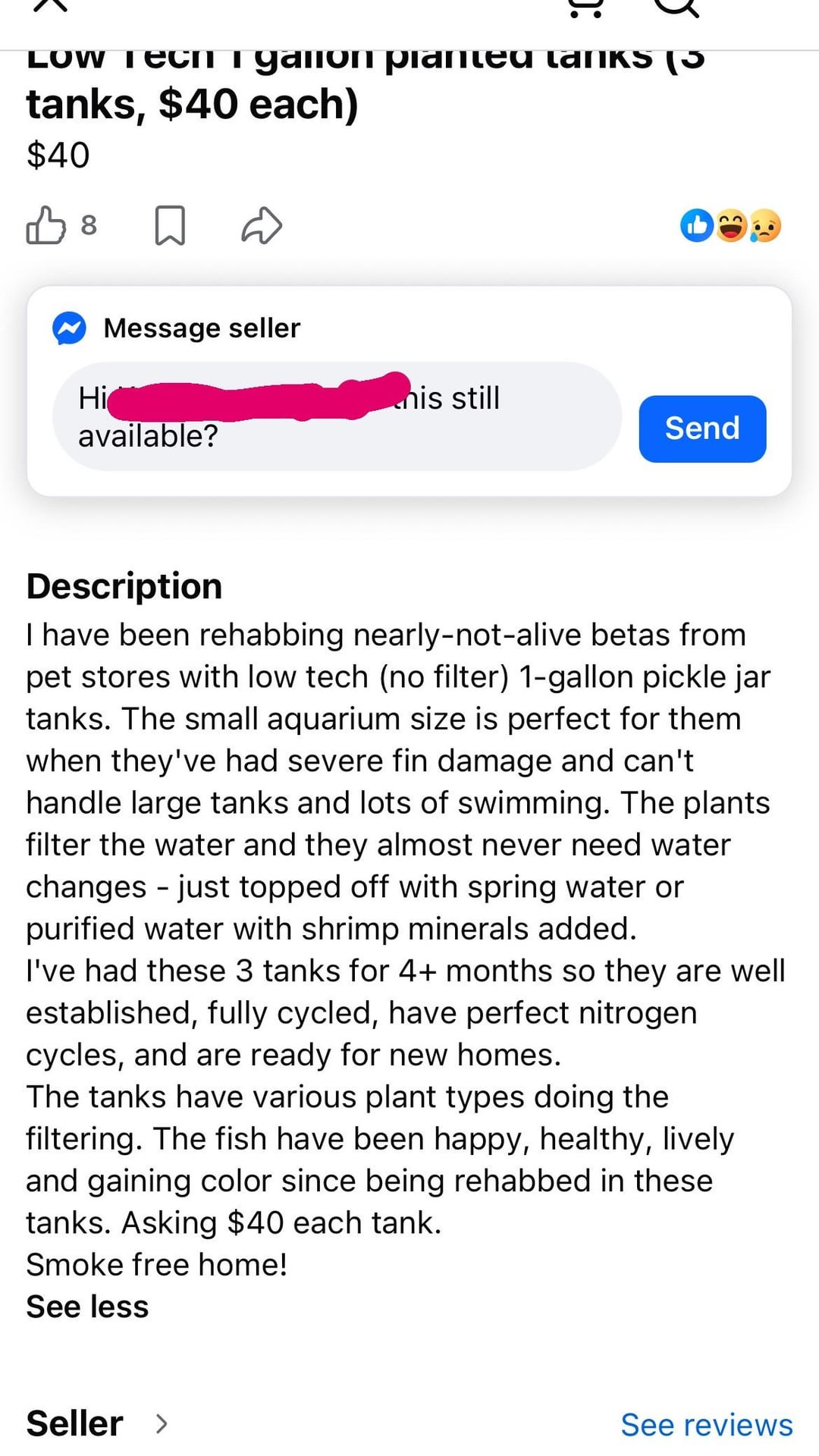Collapse the description via See less

87,1307
